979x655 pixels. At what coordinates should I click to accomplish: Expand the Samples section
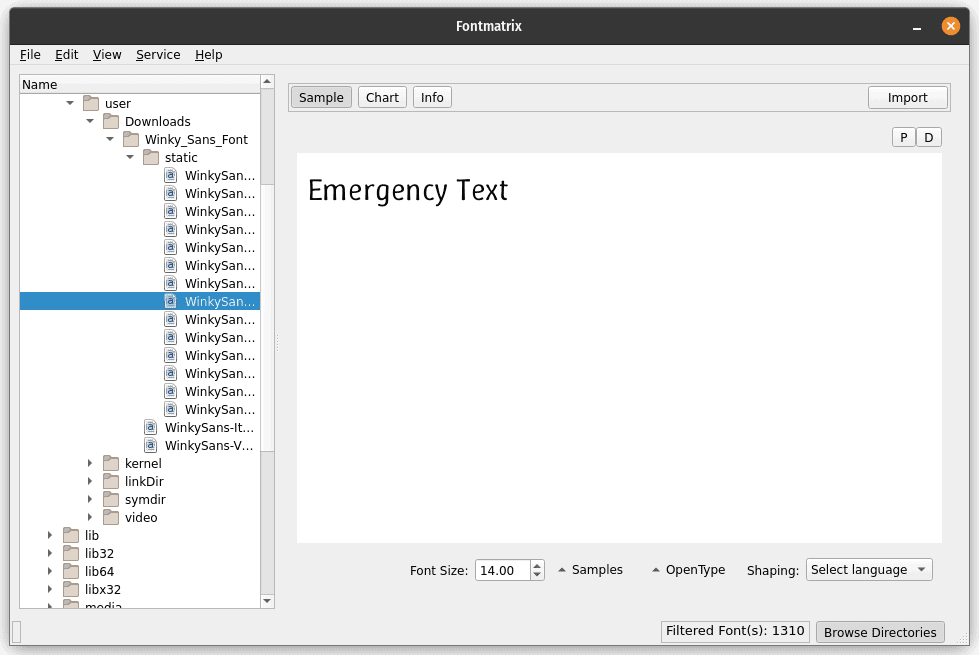590,569
